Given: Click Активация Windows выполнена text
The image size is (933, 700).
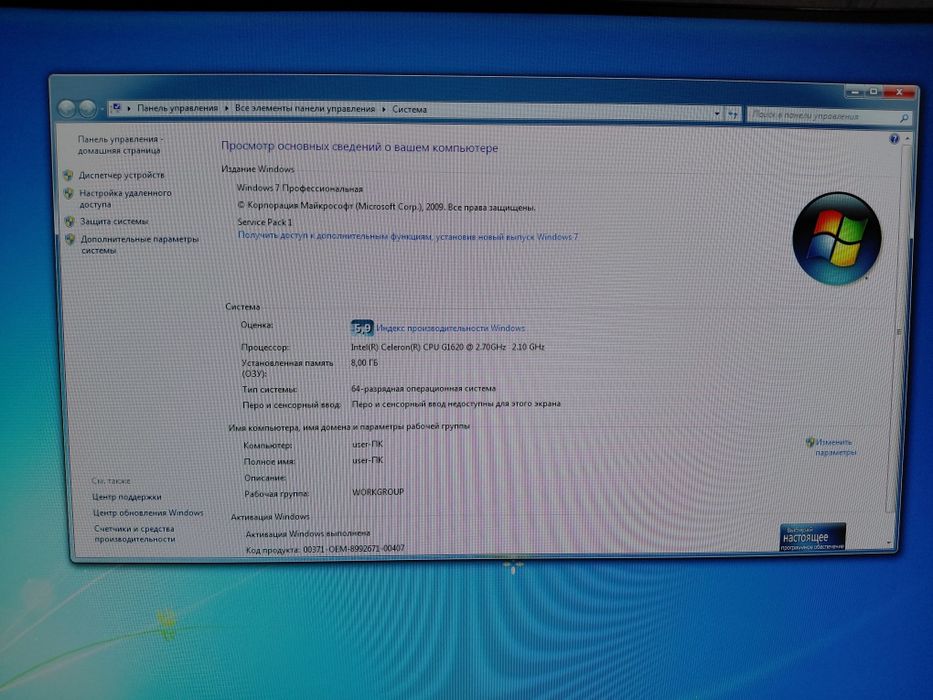Looking at the screenshot, I should click(308, 533).
